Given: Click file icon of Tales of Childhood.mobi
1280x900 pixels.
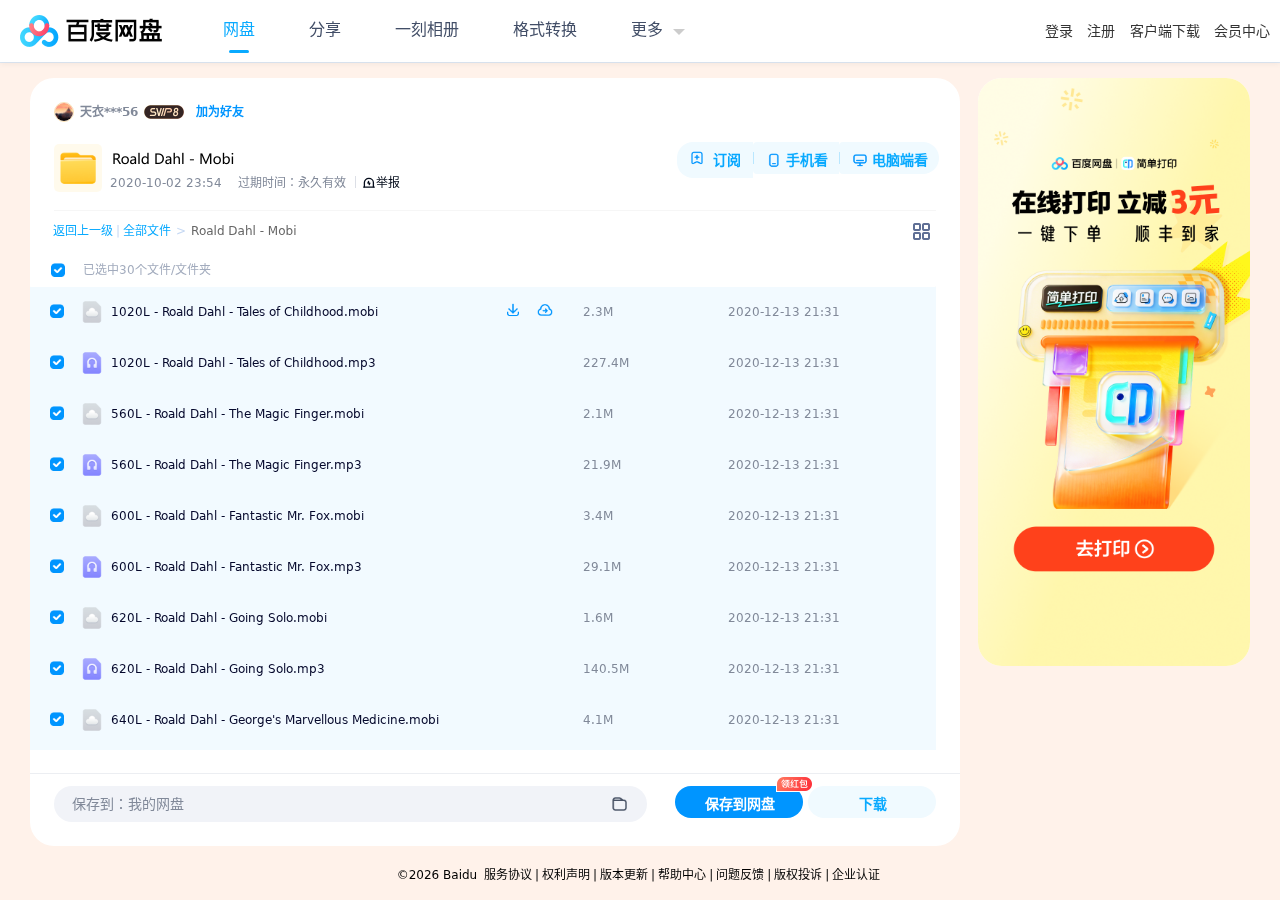Looking at the screenshot, I should [x=92, y=312].
